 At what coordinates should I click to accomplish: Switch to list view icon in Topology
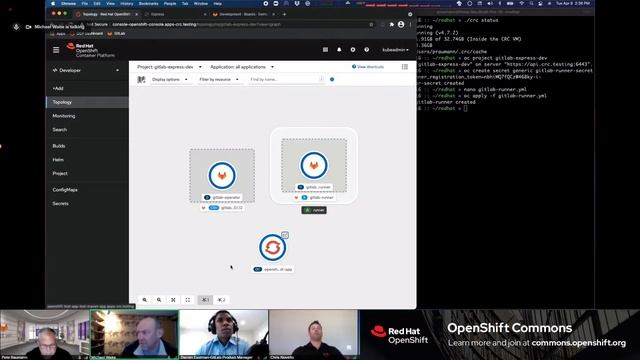(404, 67)
